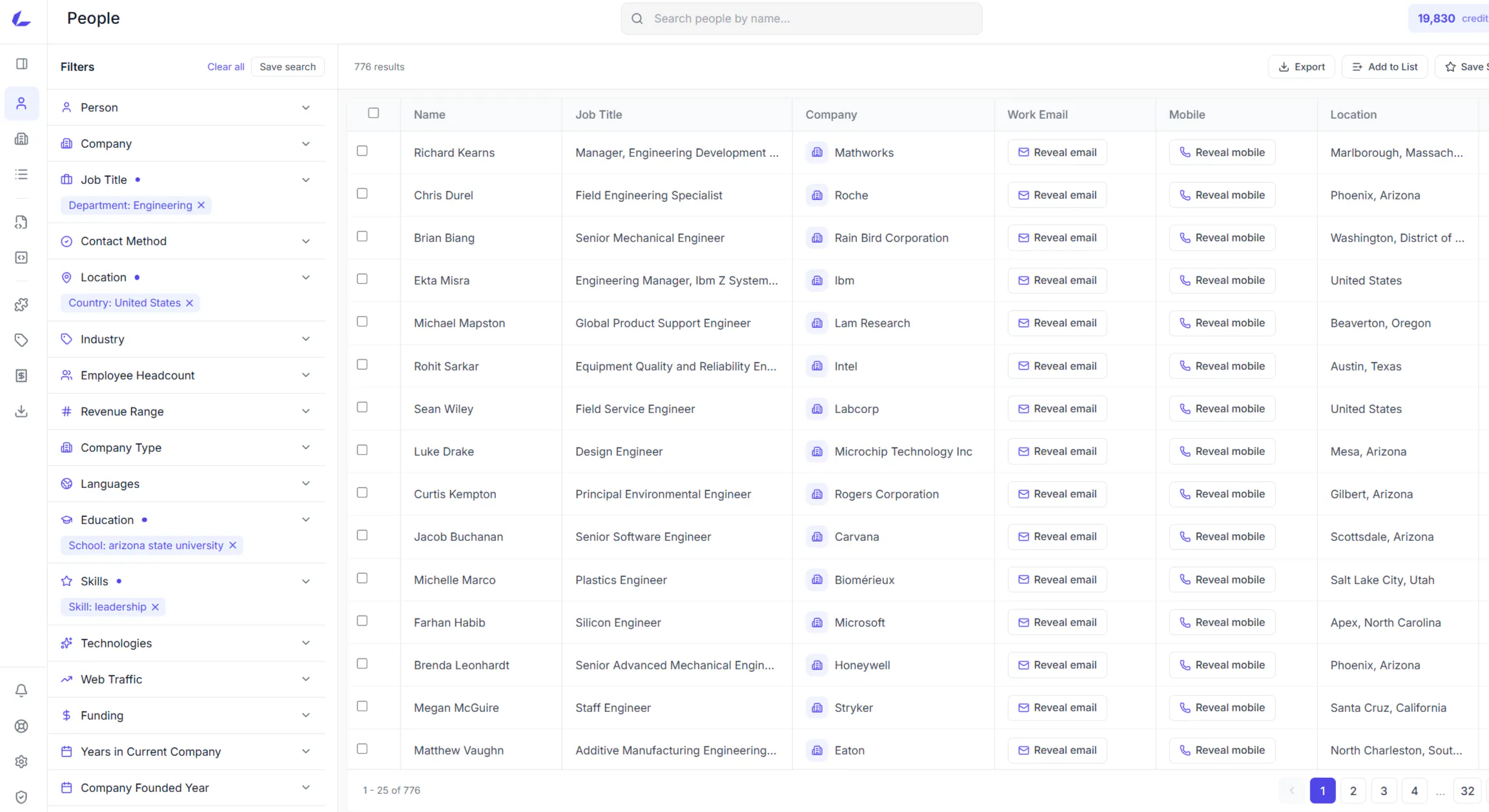Select the Megan McGuire row checkbox
The width and height of the screenshot is (1489, 812).
pos(362,706)
